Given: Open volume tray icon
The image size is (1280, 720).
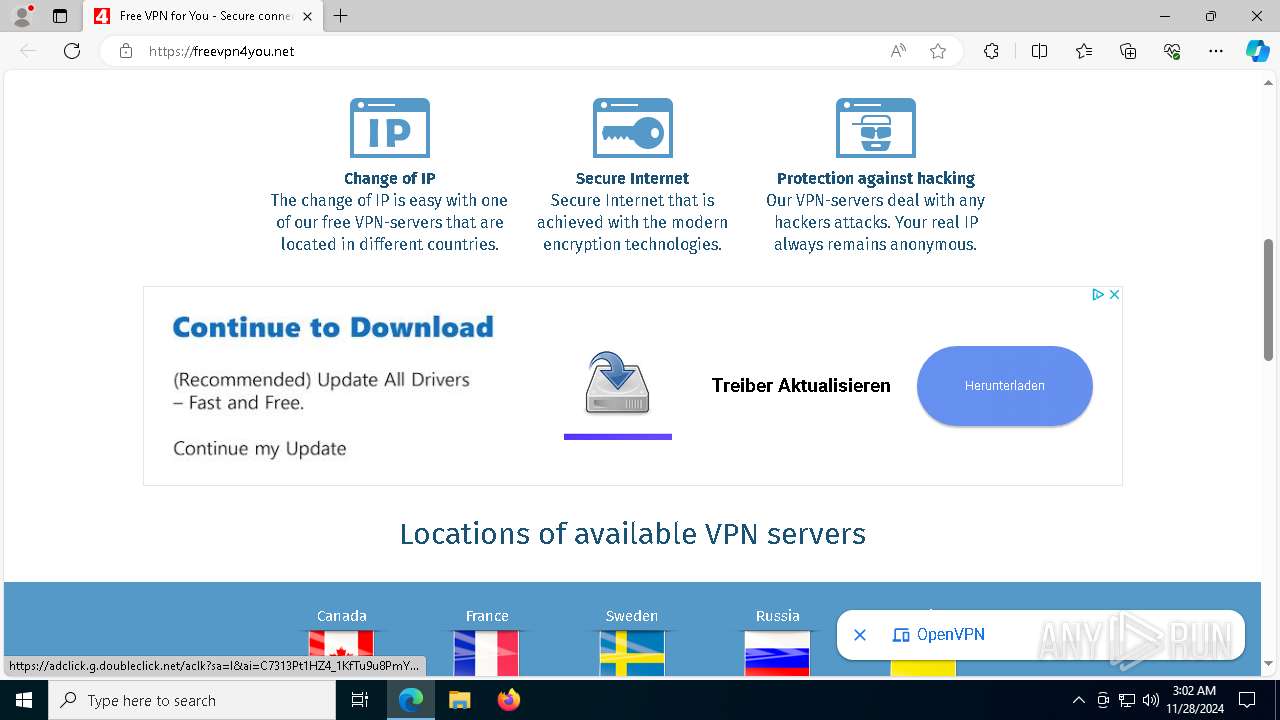Looking at the screenshot, I should point(1150,700).
